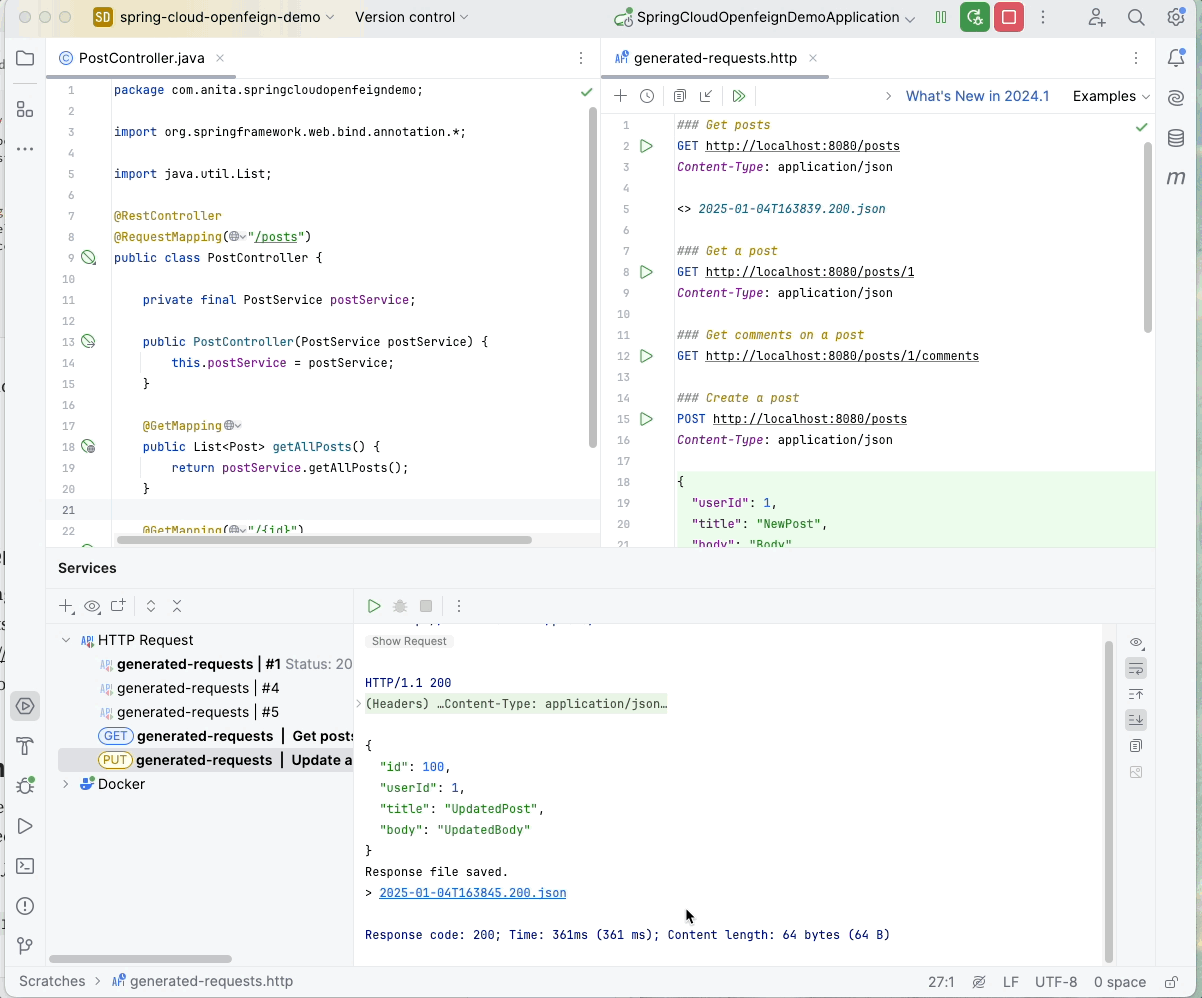The width and height of the screenshot is (1202, 998).
Task: Open the 0 space indent settings
Action: click(1120, 982)
